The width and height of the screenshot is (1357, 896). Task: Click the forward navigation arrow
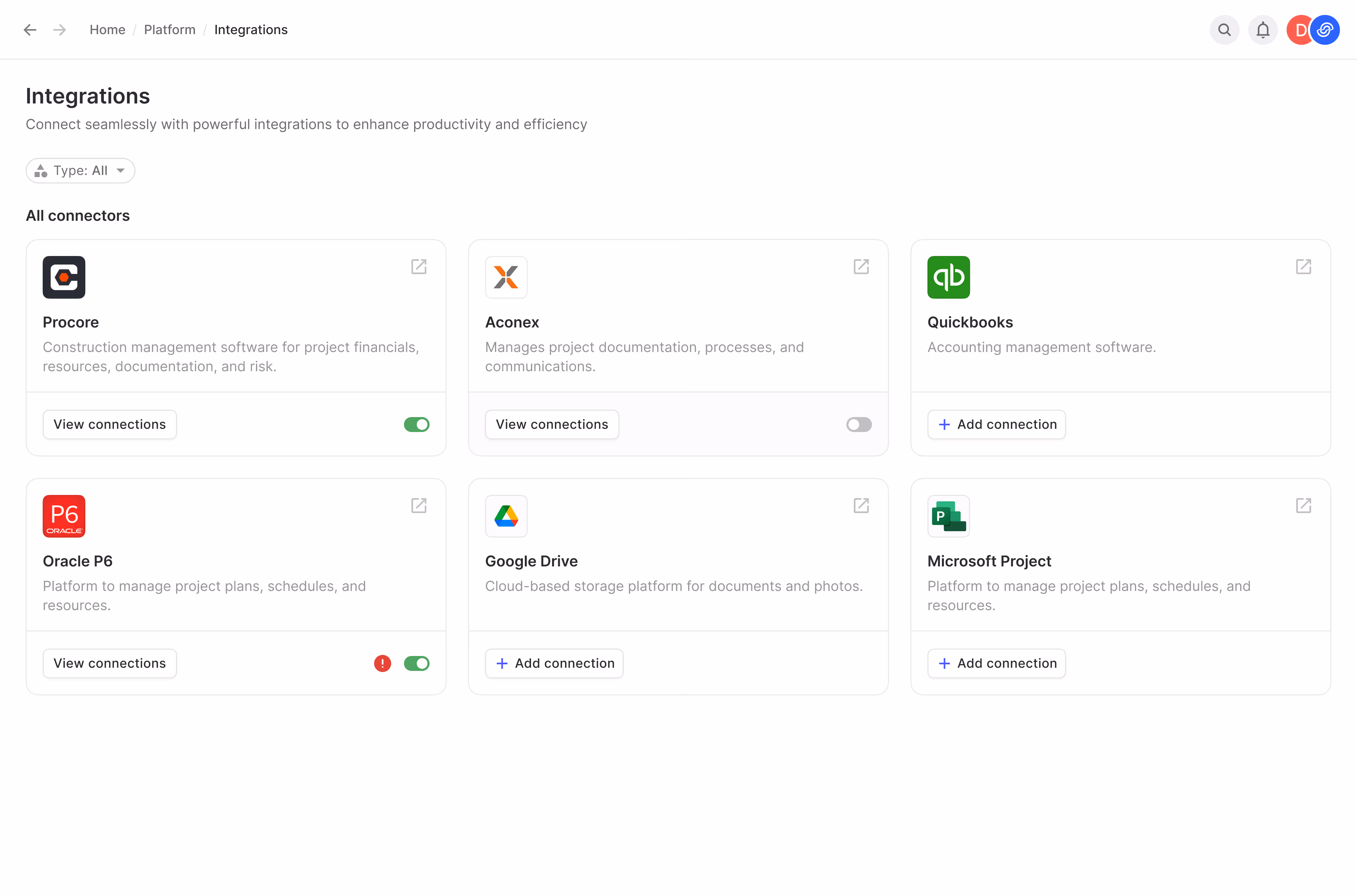tap(59, 30)
